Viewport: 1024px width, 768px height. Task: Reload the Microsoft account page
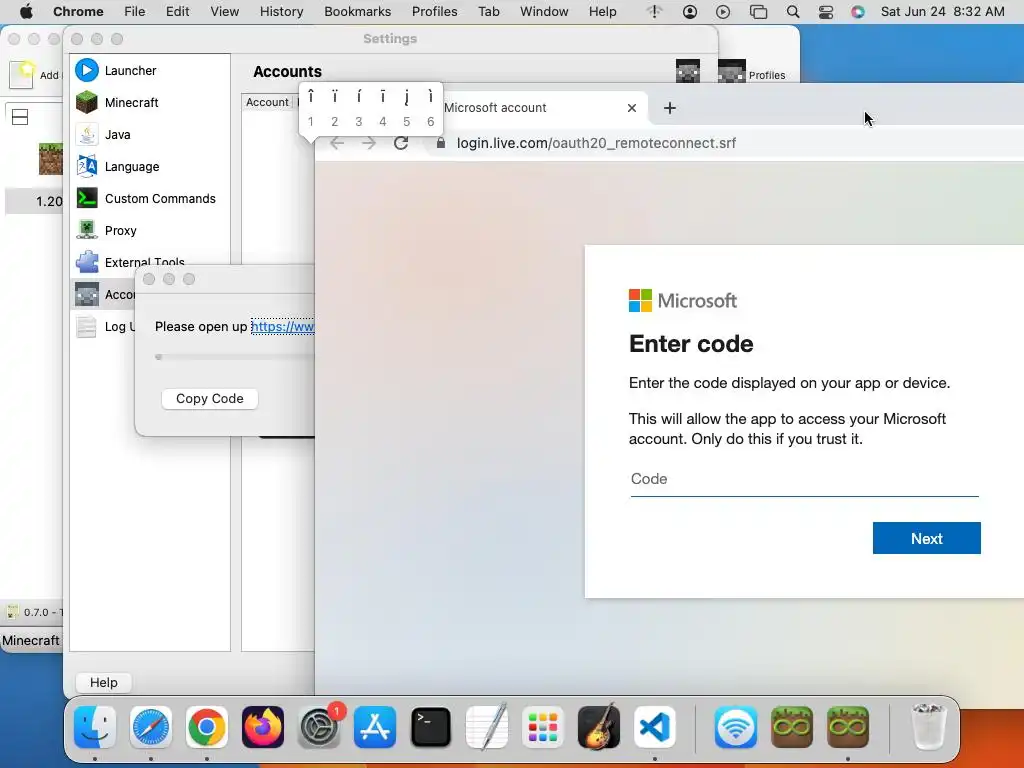click(x=401, y=143)
